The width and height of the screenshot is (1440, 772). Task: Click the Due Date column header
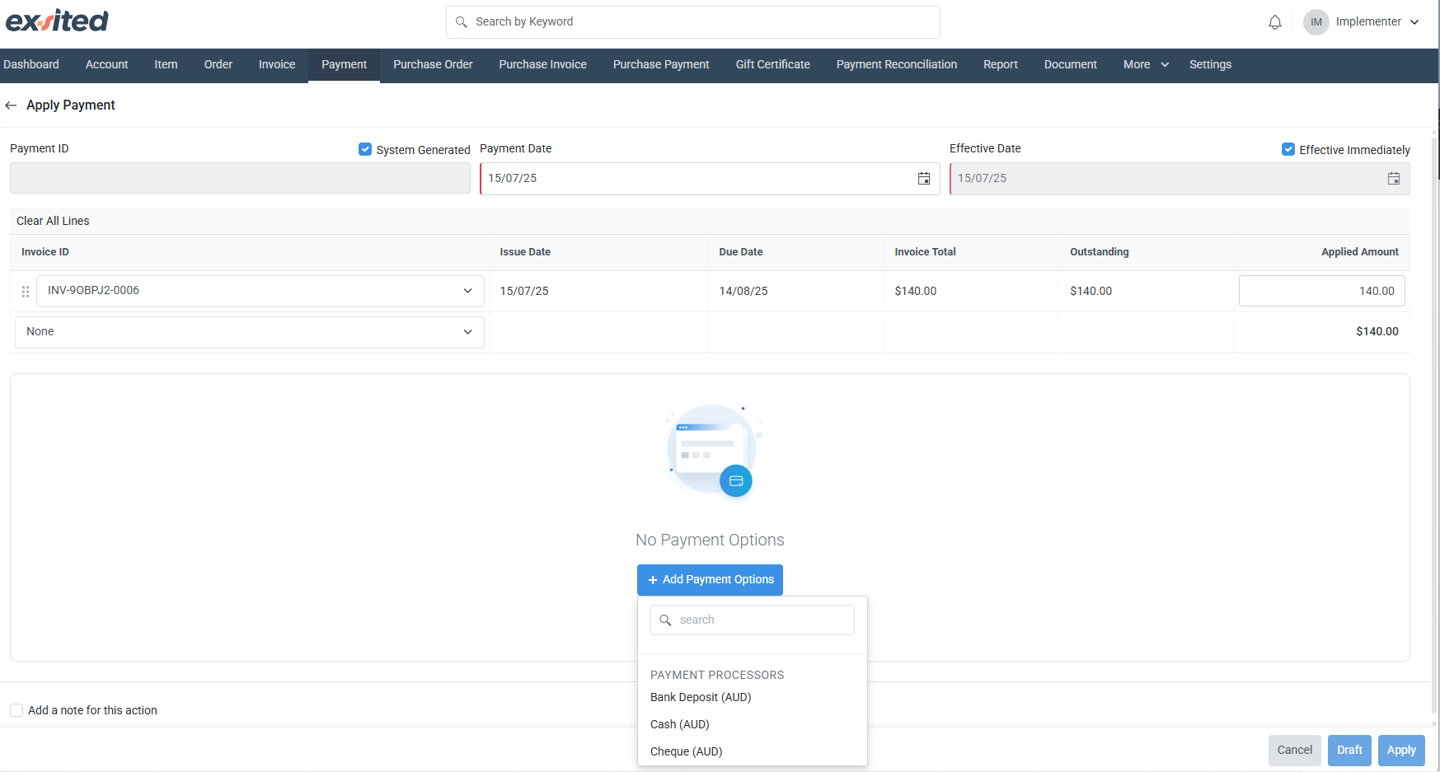tap(741, 252)
